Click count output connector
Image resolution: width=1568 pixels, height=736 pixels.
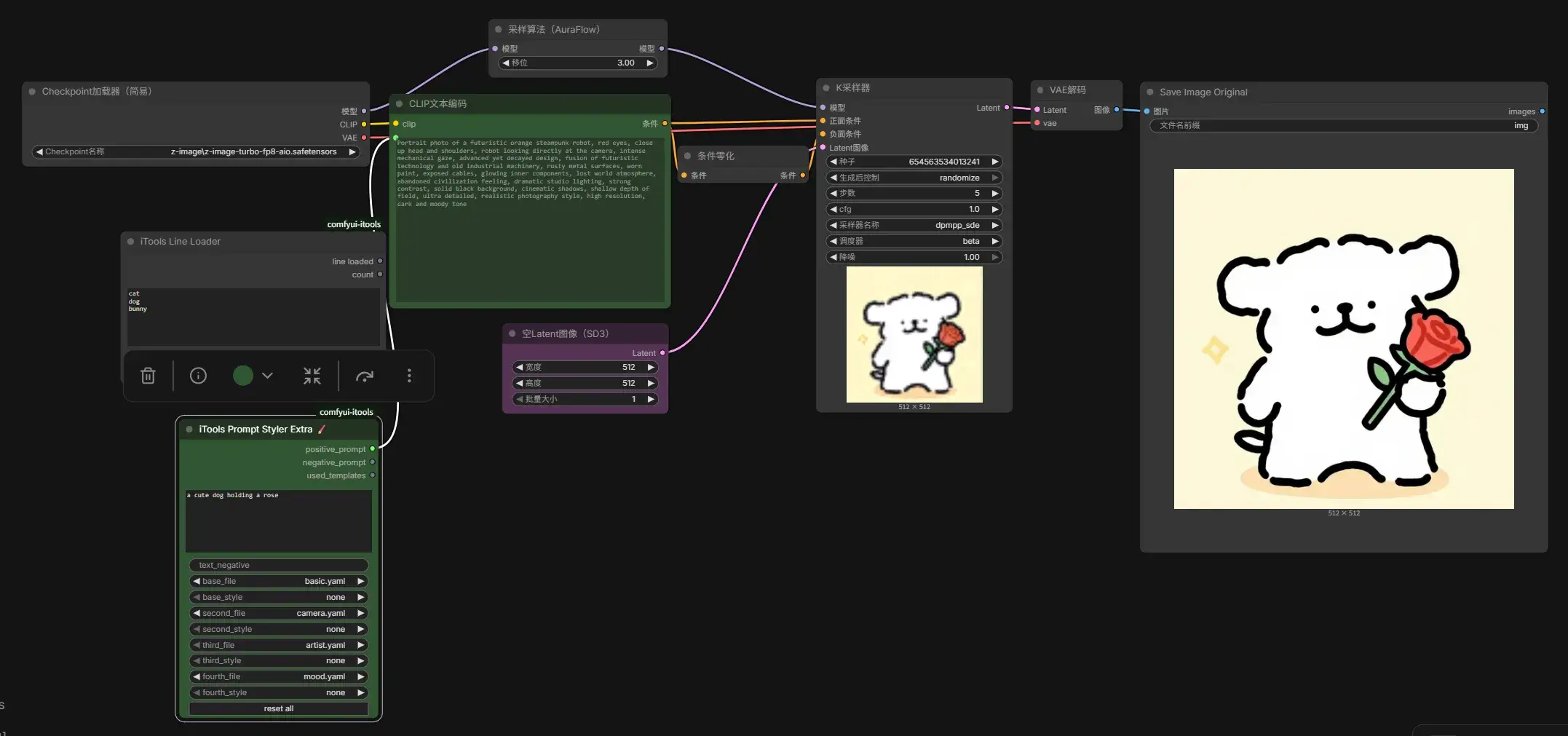pos(380,274)
